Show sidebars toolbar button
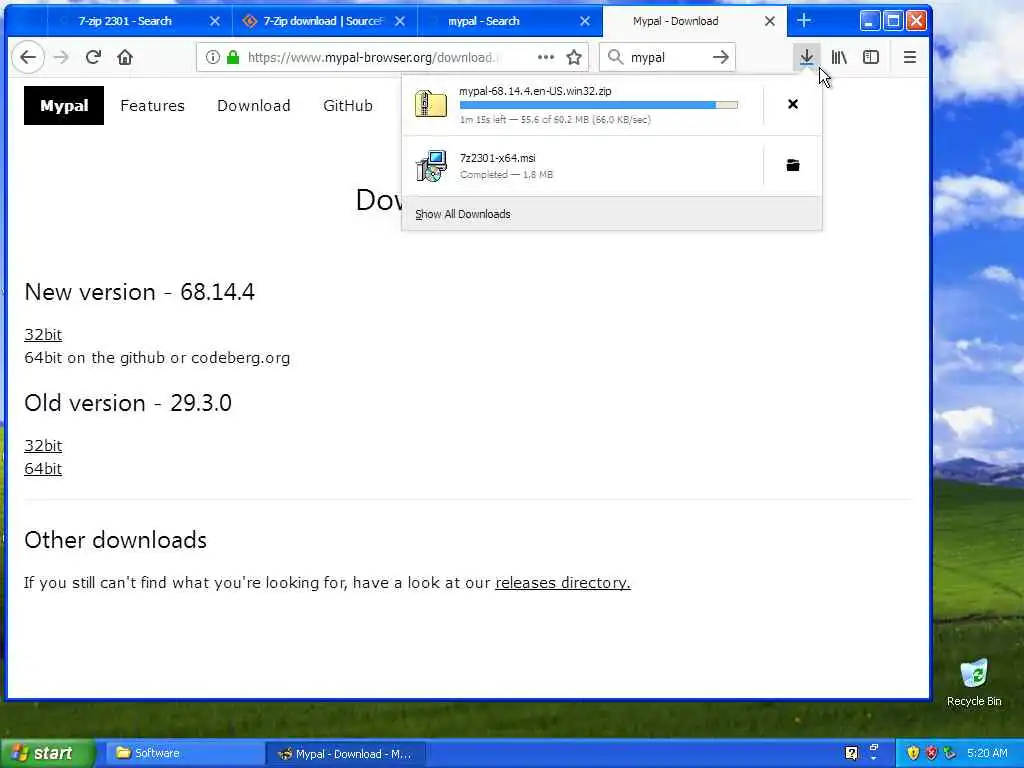Viewport: 1024px width, 768px height. (x=871, y=57)
